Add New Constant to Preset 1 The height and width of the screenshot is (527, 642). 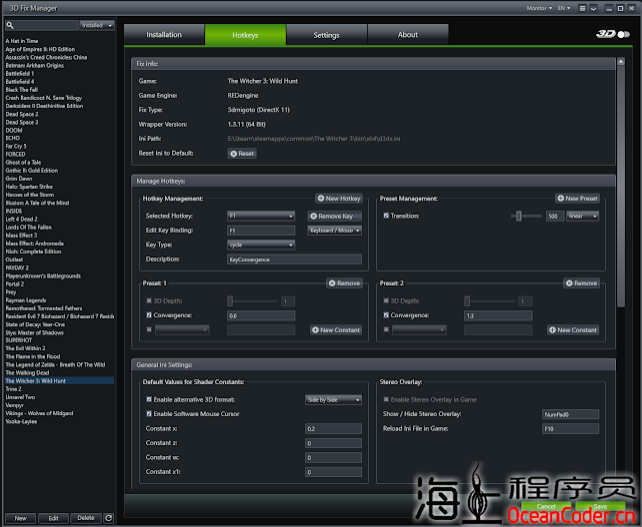336,330
